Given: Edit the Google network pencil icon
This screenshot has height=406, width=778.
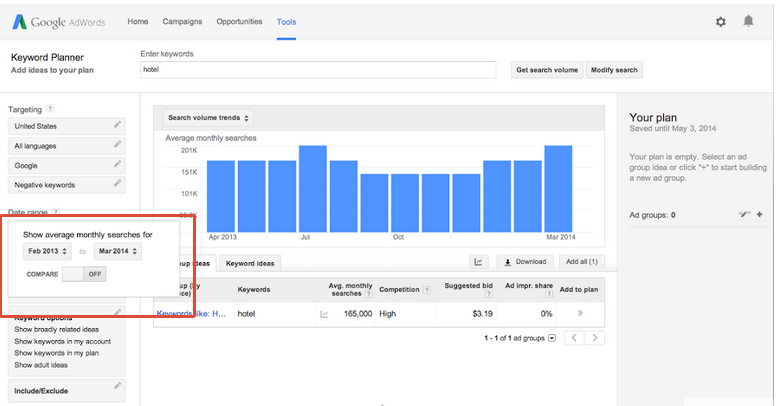Looking at the screenshot, I should point(117,164).
